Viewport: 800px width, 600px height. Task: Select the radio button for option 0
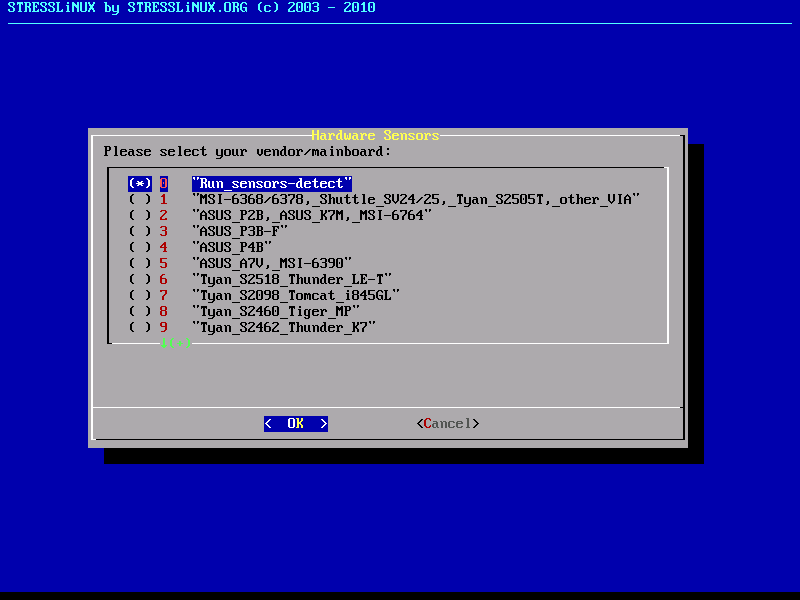(140, 184)
